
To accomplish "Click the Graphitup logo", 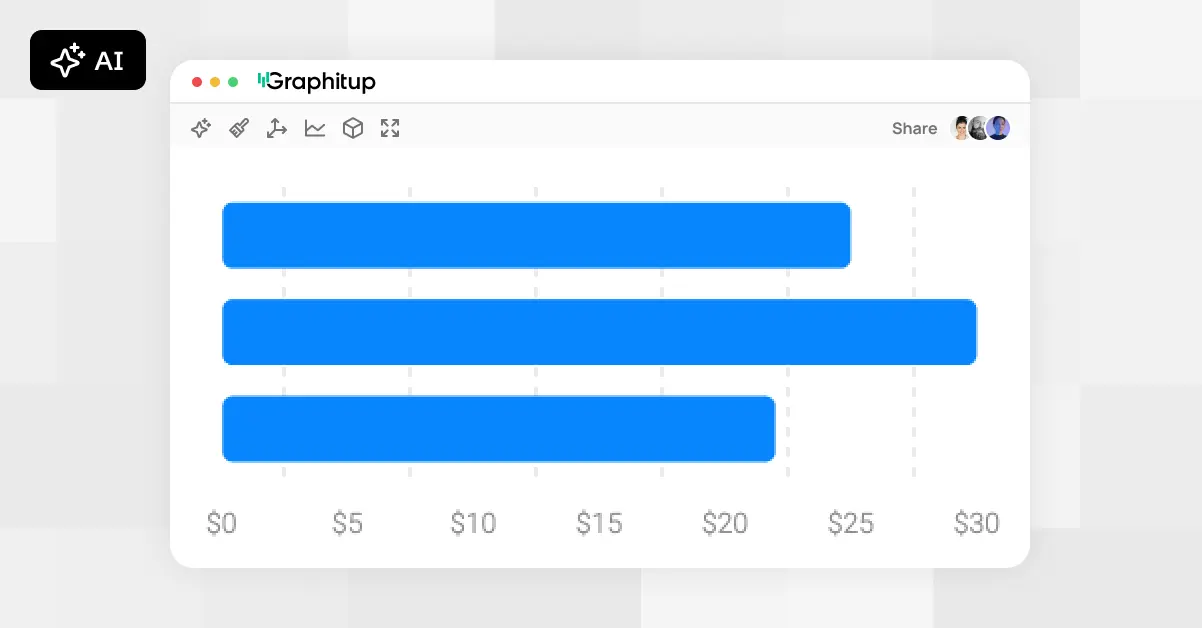I will pos(317,82).
